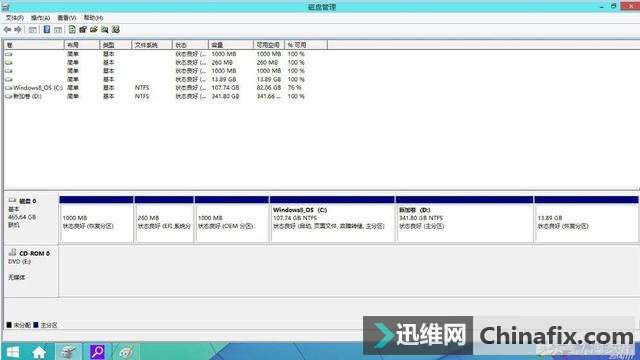
Task: Select the Windows8_OS (C:) volume row
Action: coord(155,88)
